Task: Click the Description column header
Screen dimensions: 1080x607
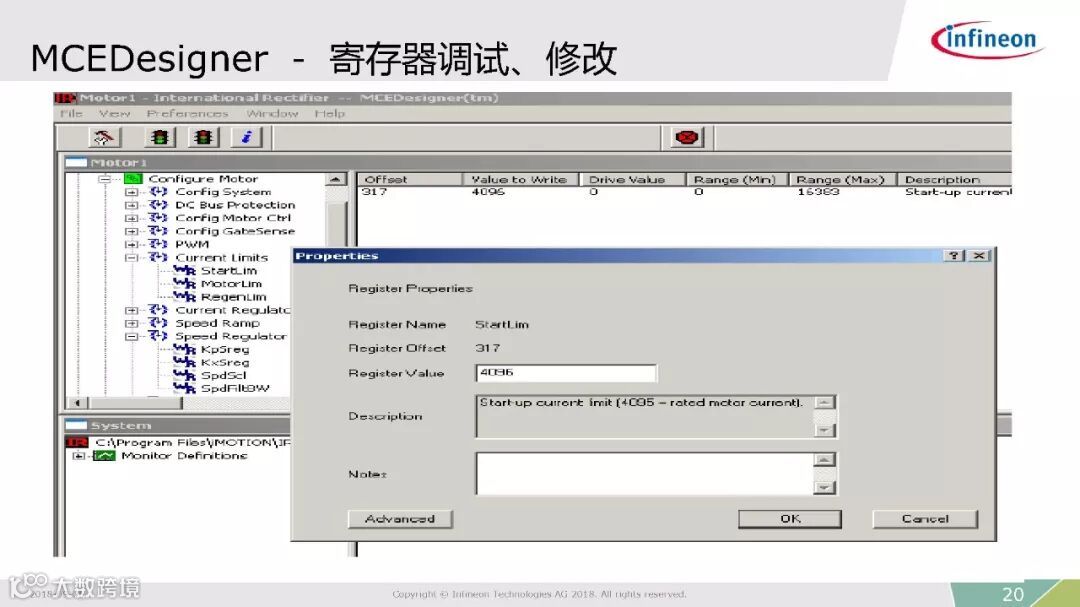Action: tap(955, 180)
